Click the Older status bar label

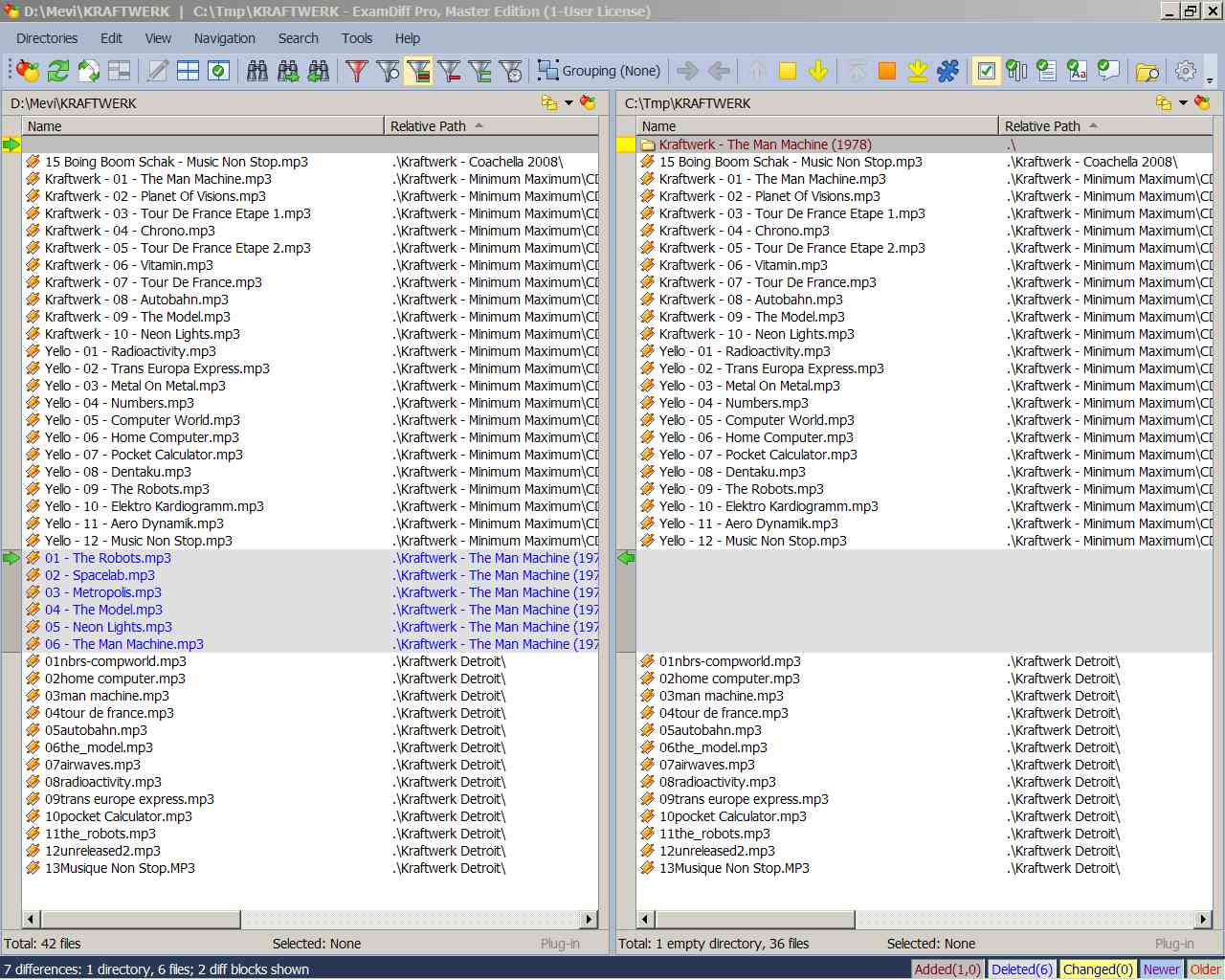tap(1205, 969)
